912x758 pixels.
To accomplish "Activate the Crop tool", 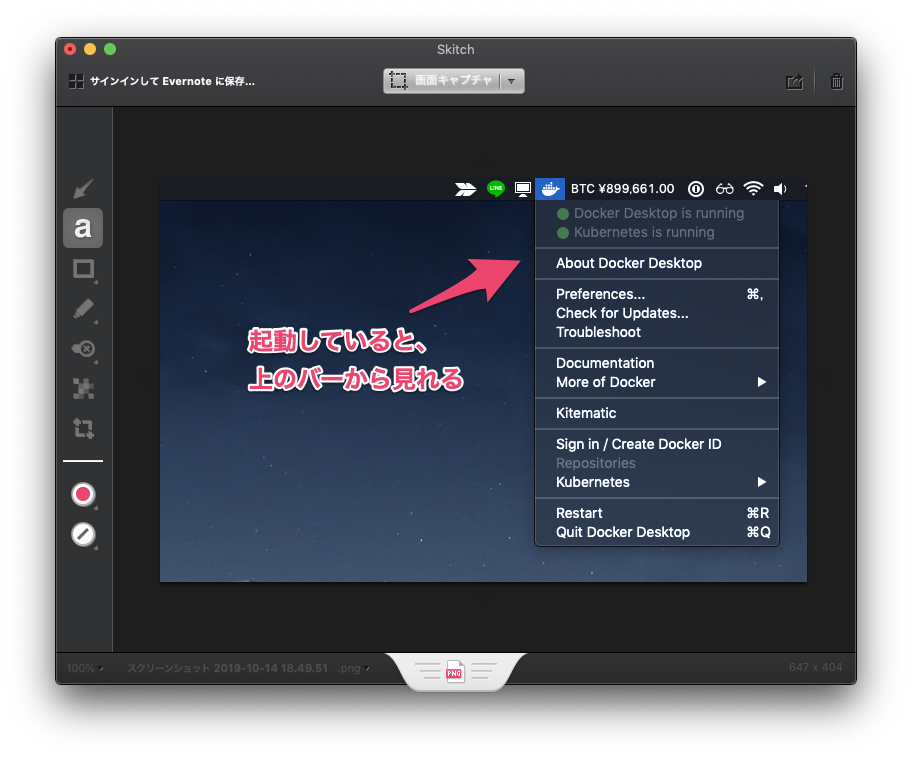I will pos(83,429).
